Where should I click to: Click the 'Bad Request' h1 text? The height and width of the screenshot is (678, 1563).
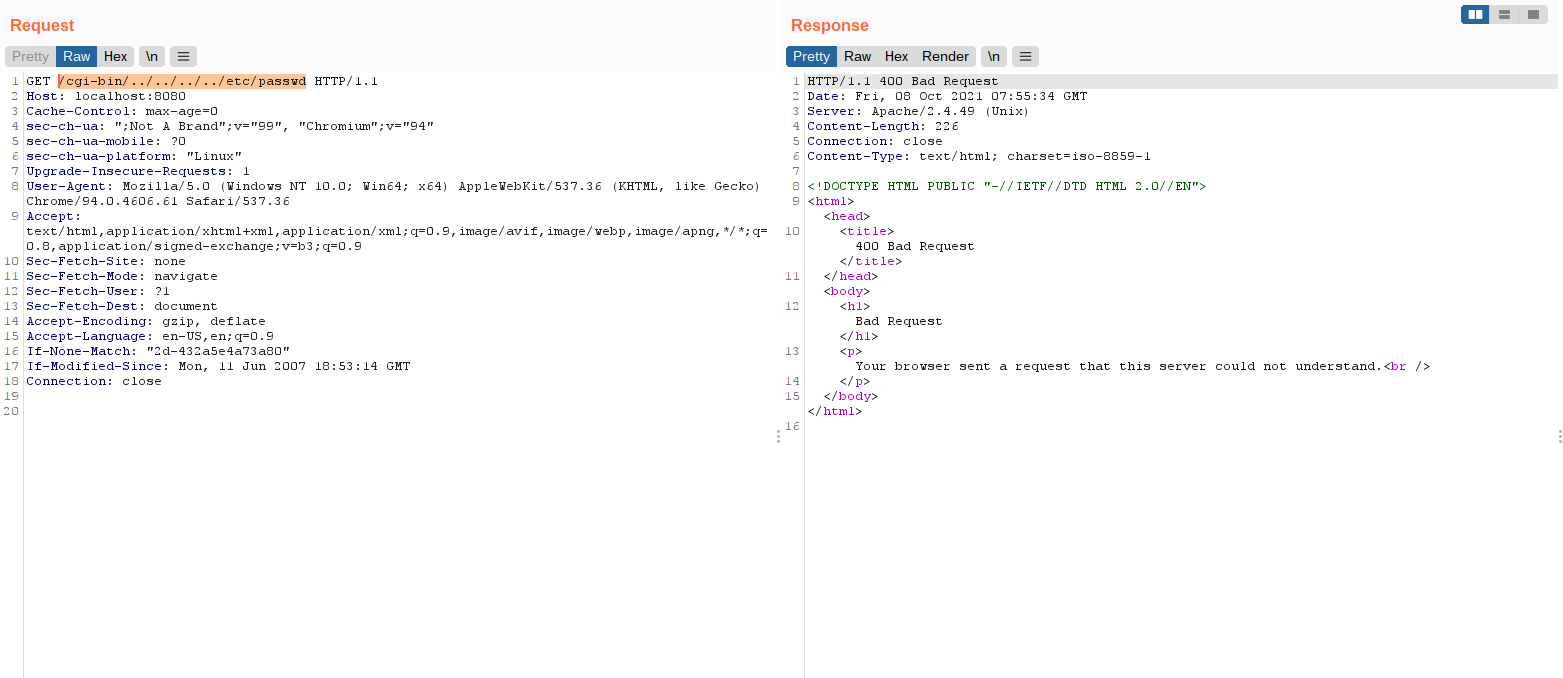899,321
